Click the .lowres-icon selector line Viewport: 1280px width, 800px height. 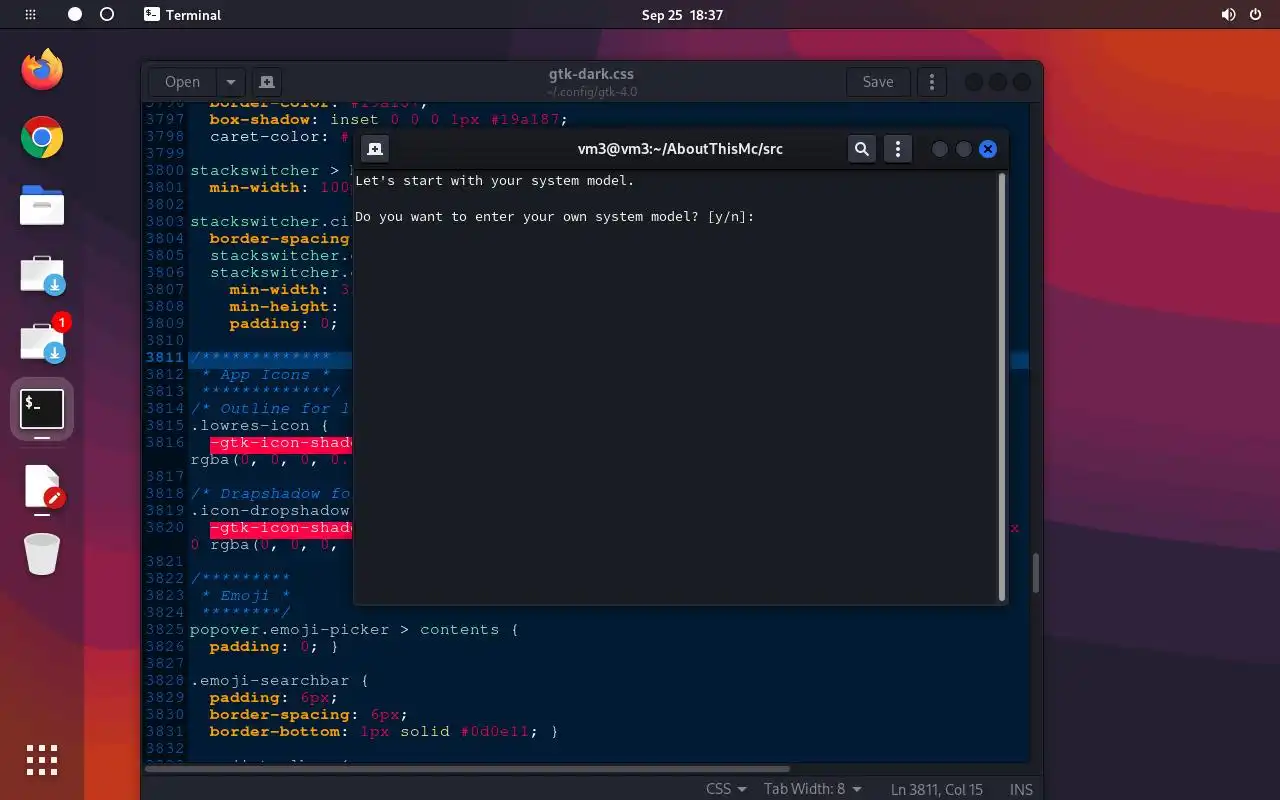coord(260,426)
